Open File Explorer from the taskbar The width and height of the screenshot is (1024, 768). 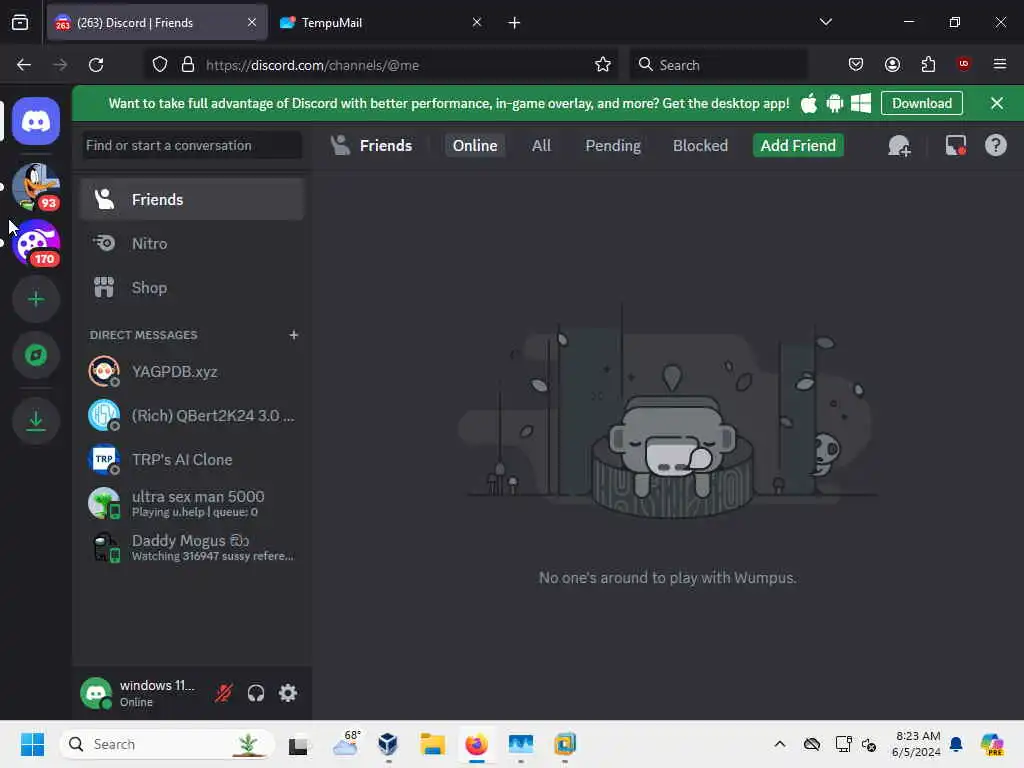(x=432, y=744)
